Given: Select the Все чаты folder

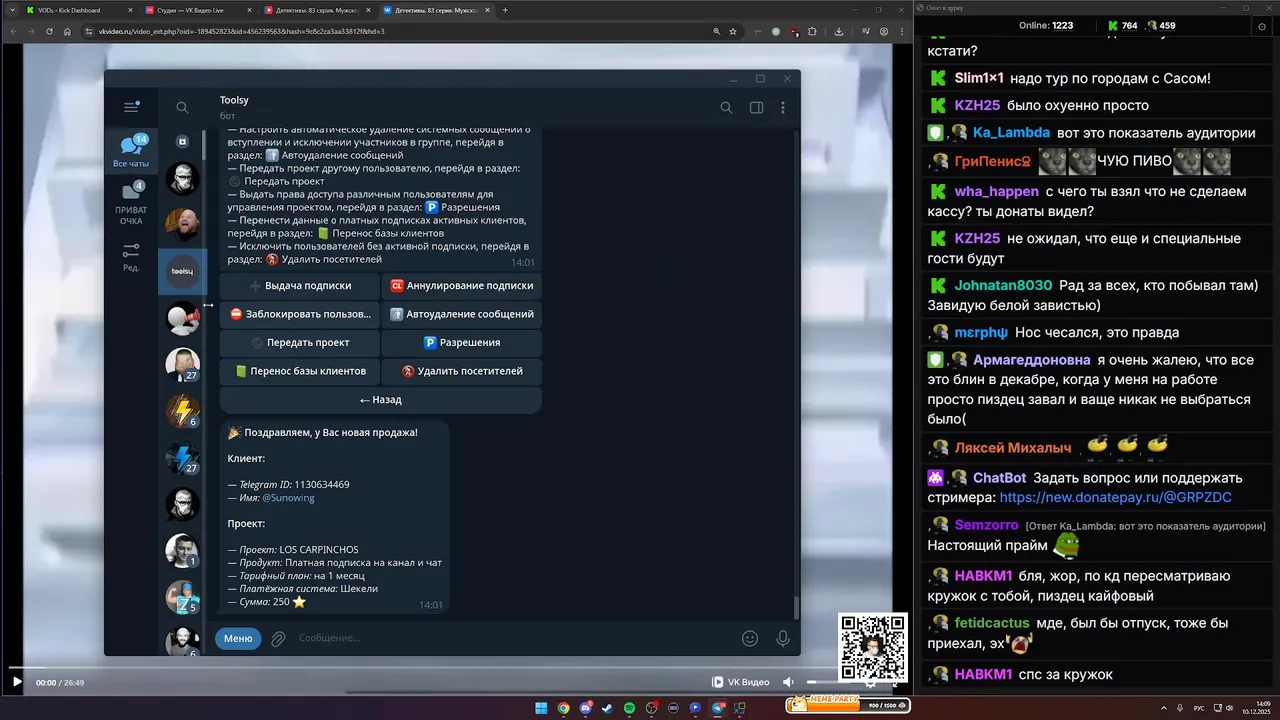Looking at the screenshot, I should (131, 152).
